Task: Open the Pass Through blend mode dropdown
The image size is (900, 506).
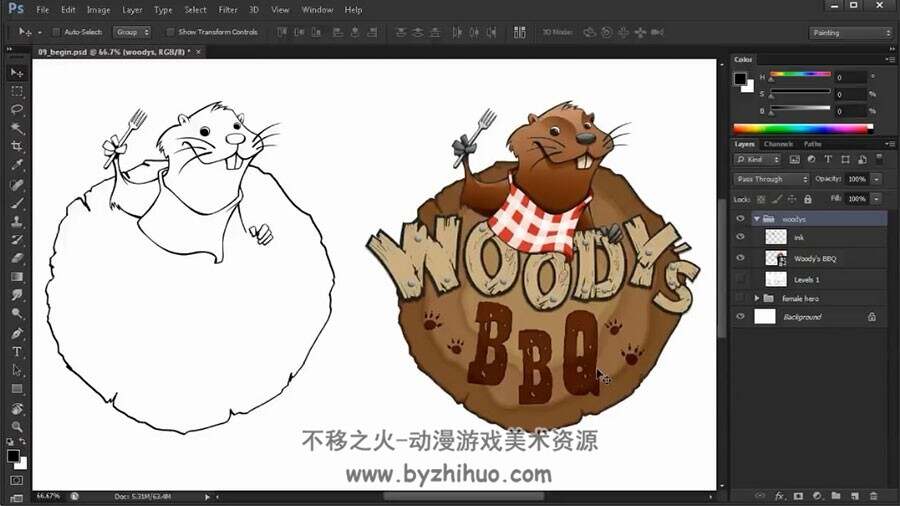Action: [x=771, y=179]
